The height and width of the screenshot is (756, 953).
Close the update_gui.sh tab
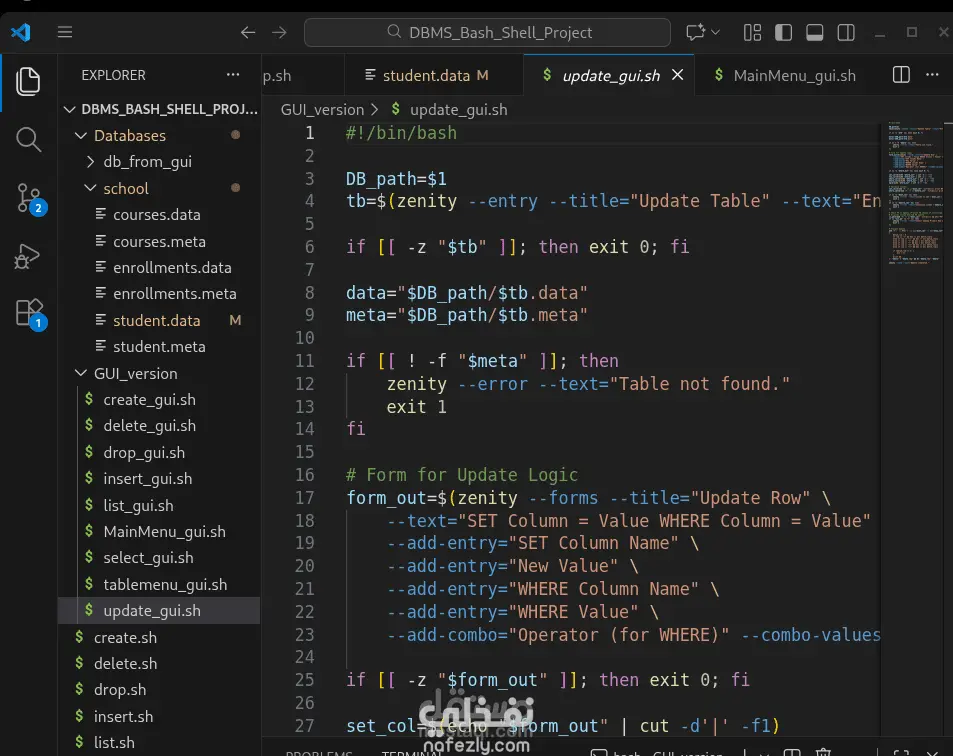pos(677,75)
